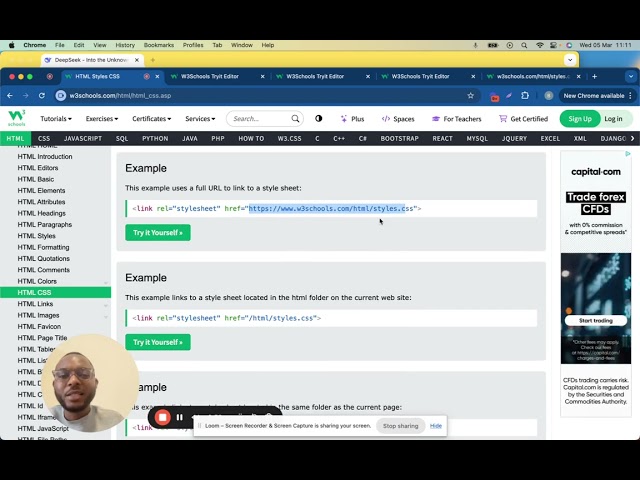Reload the page
The width and height of the screenshot is (640, 480).
(42, 96)
